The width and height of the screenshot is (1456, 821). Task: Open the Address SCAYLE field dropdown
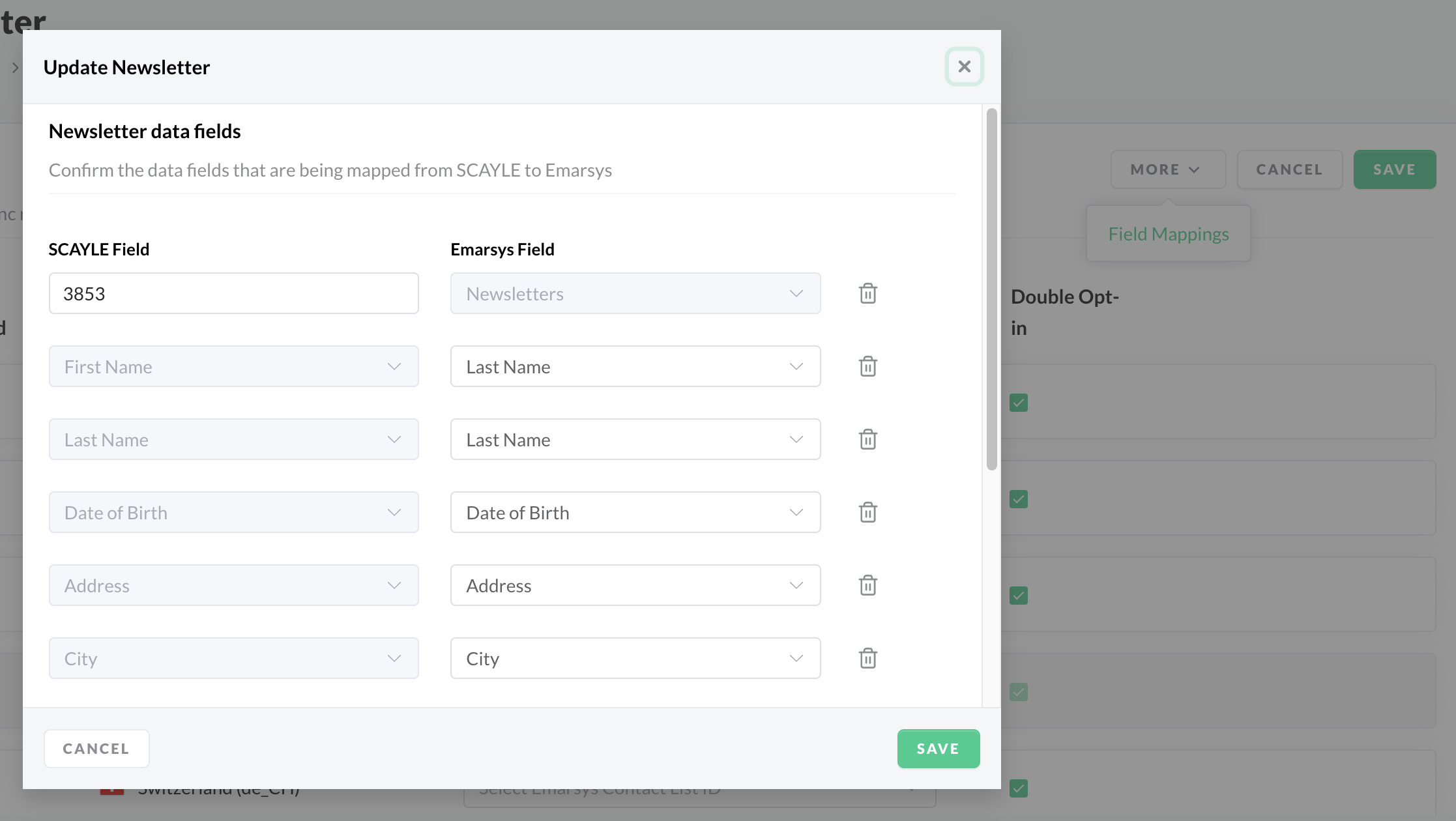coord(233,585)
